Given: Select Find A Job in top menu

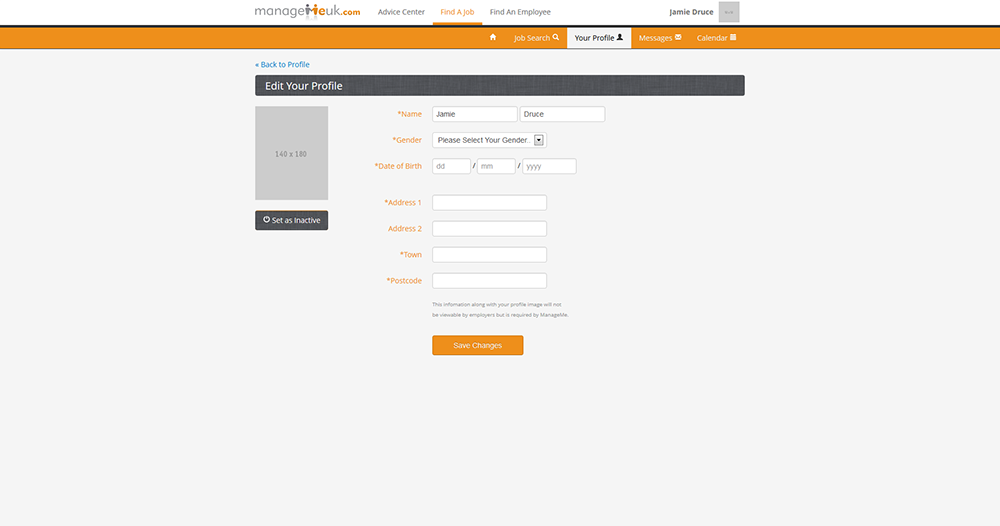Looking at the screenshot, I should [x=457, y=12].
